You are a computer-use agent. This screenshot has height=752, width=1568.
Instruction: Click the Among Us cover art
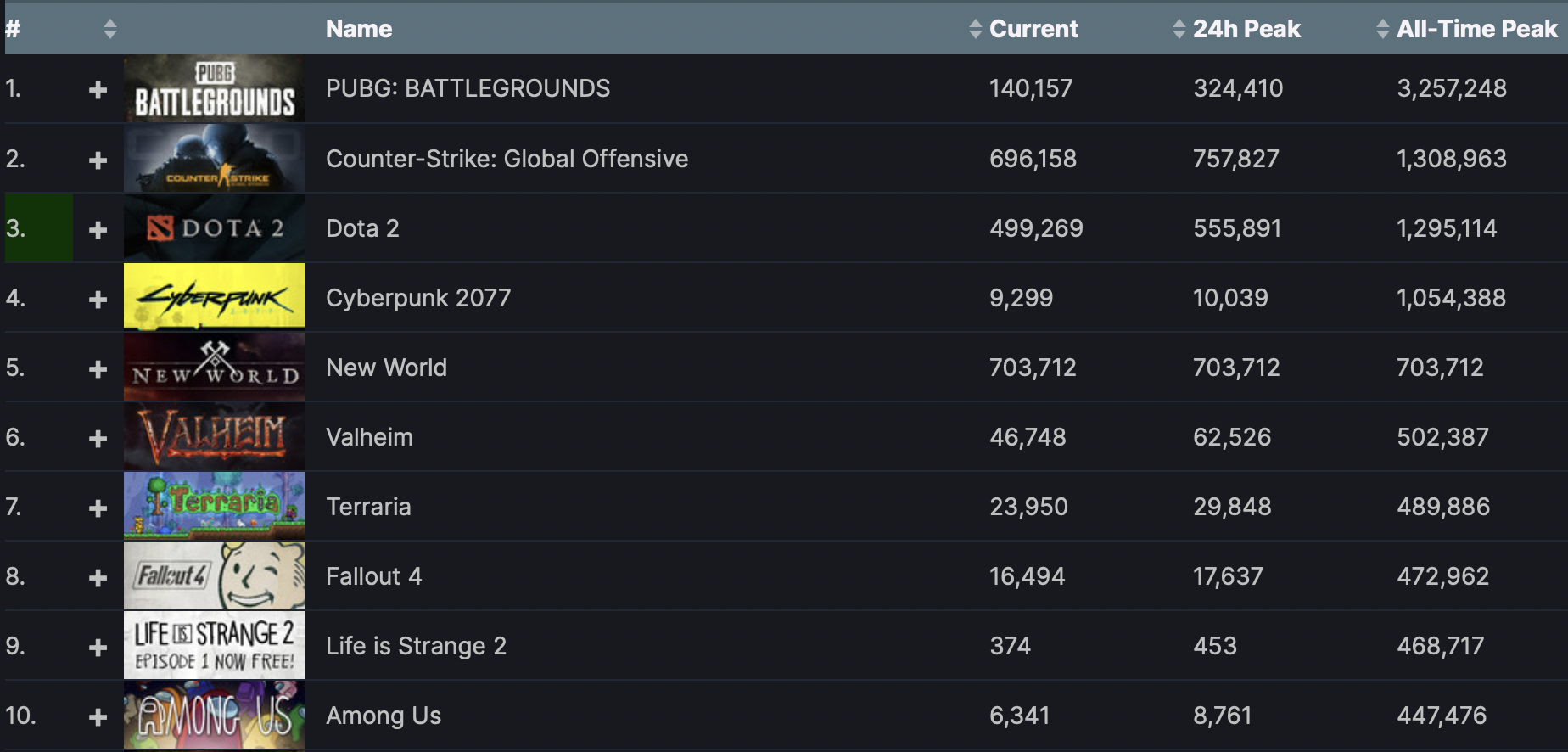[x=213, y=715]
